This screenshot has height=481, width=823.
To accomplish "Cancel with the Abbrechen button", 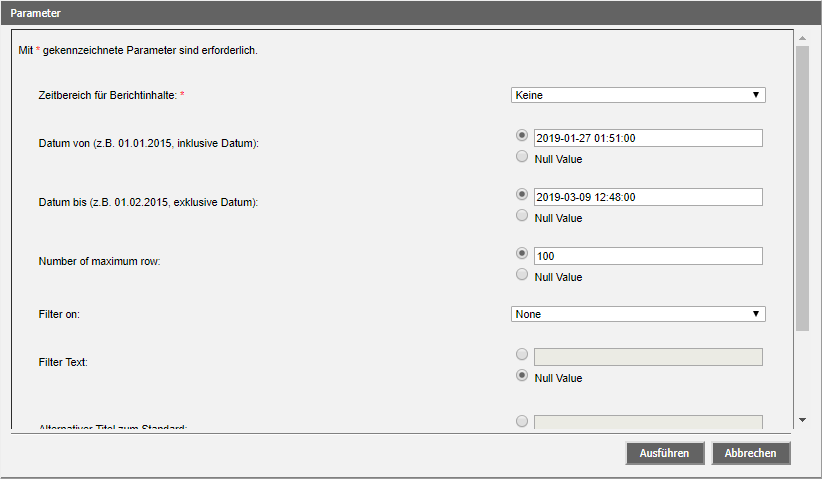I will coord(750,453).
